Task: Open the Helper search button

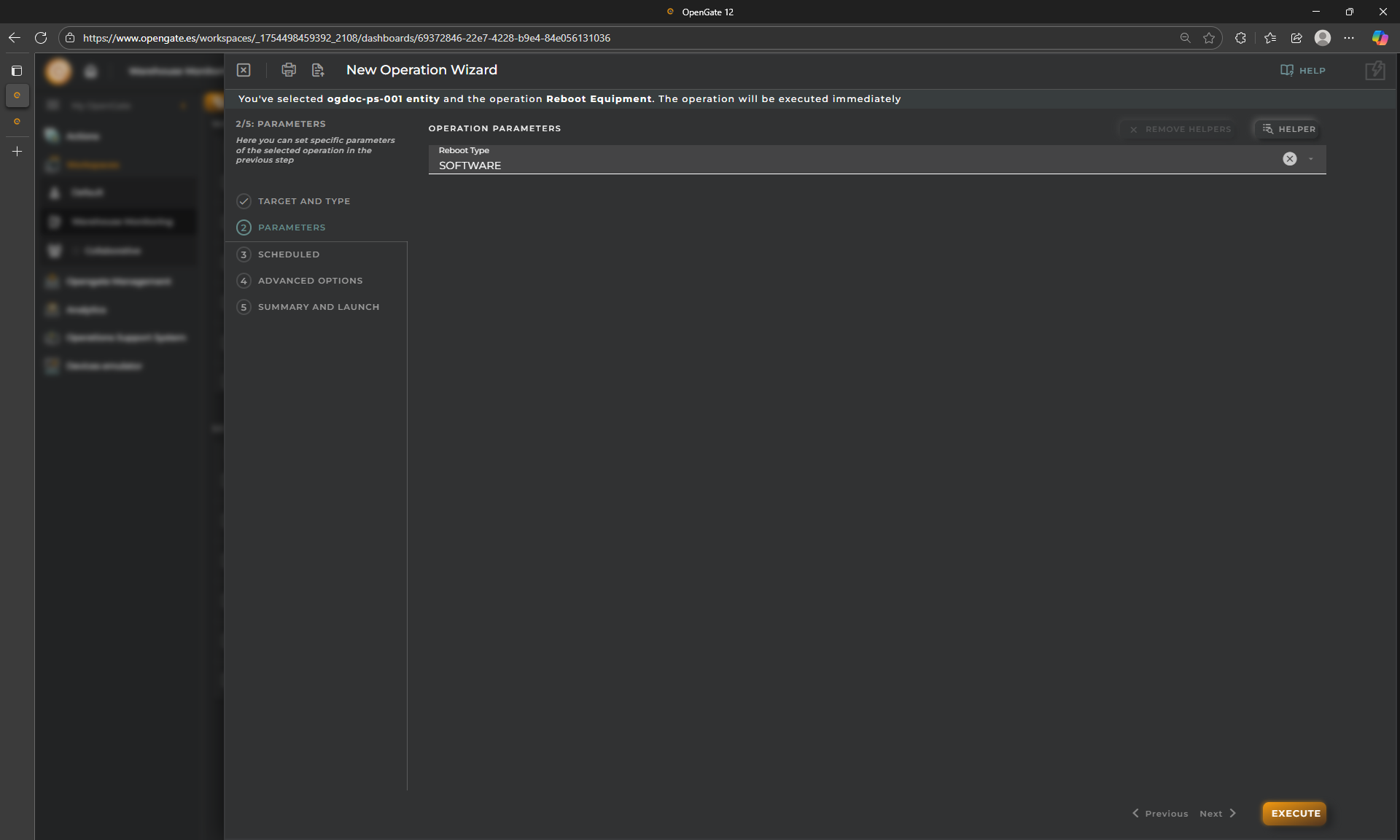Action: pyautogui.click(x=1289, y=129)
